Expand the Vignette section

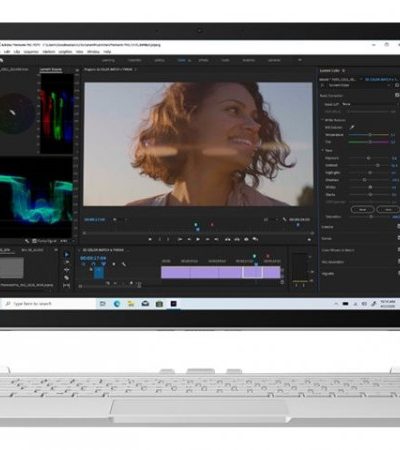328,274
